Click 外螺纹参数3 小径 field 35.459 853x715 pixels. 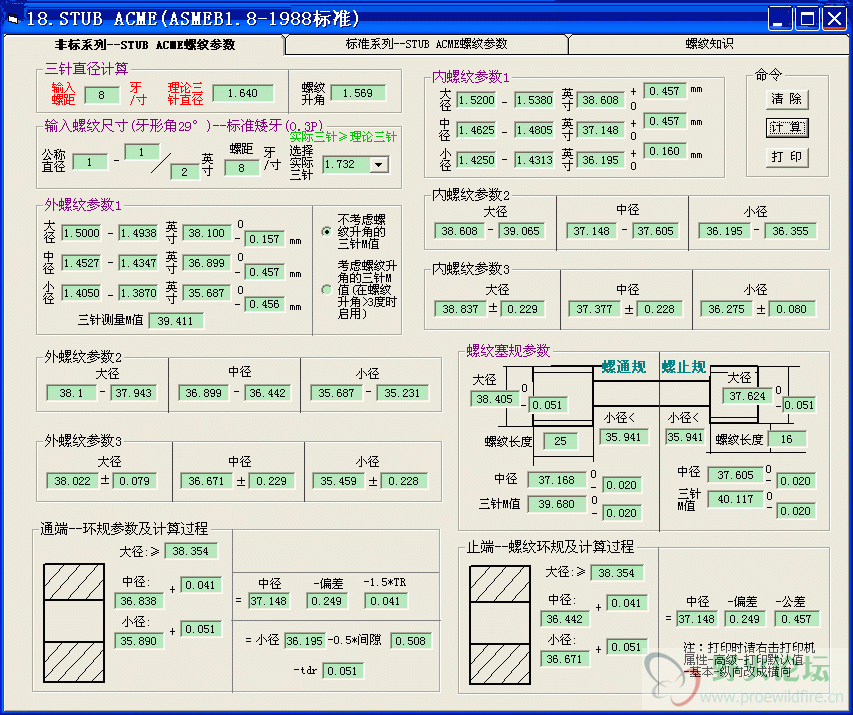[338, 481]
